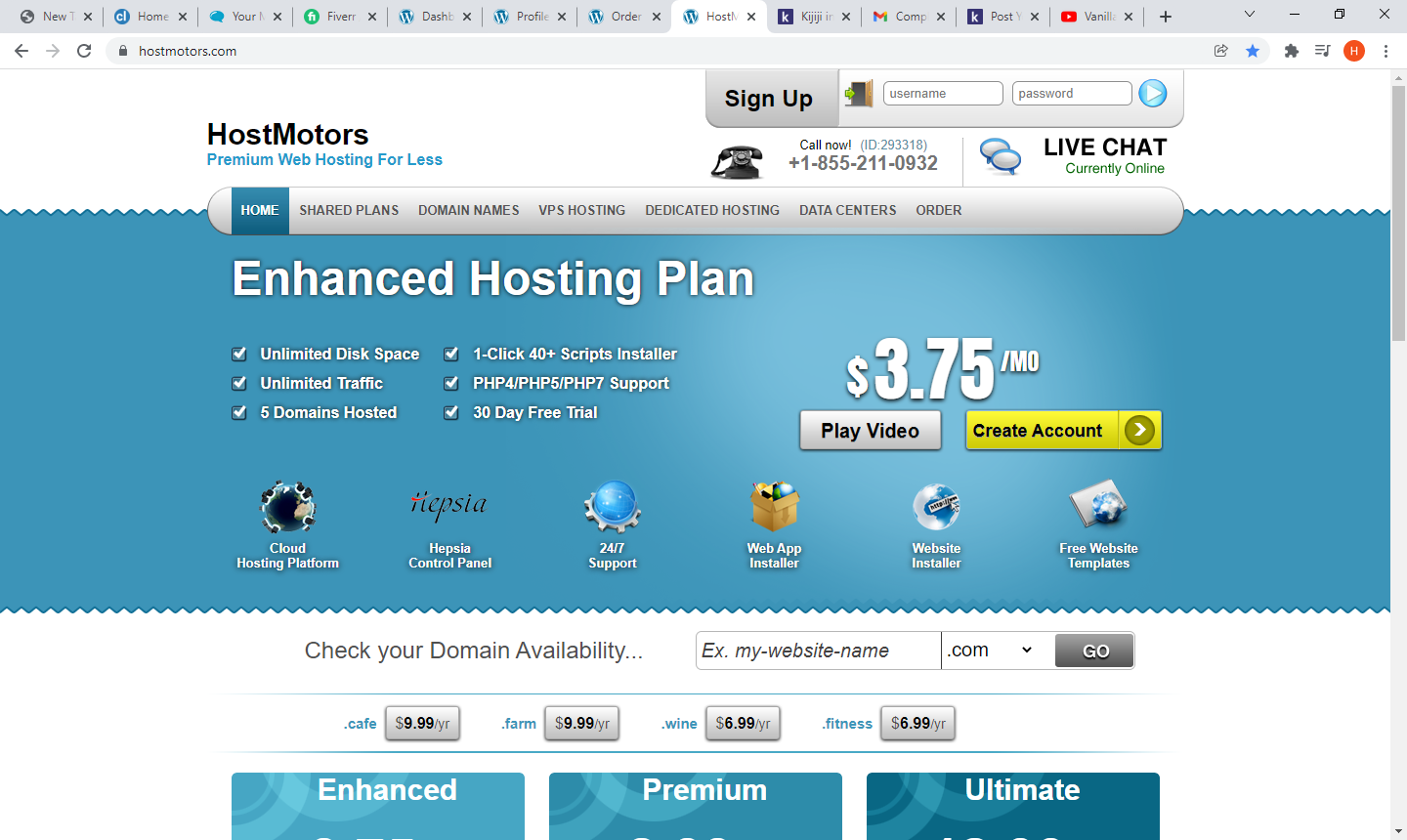Screen dimensions: 1407x840
Task: Open the DOMAIN NAMES menu
Action: pyautogui.click(x=469, y=210)
